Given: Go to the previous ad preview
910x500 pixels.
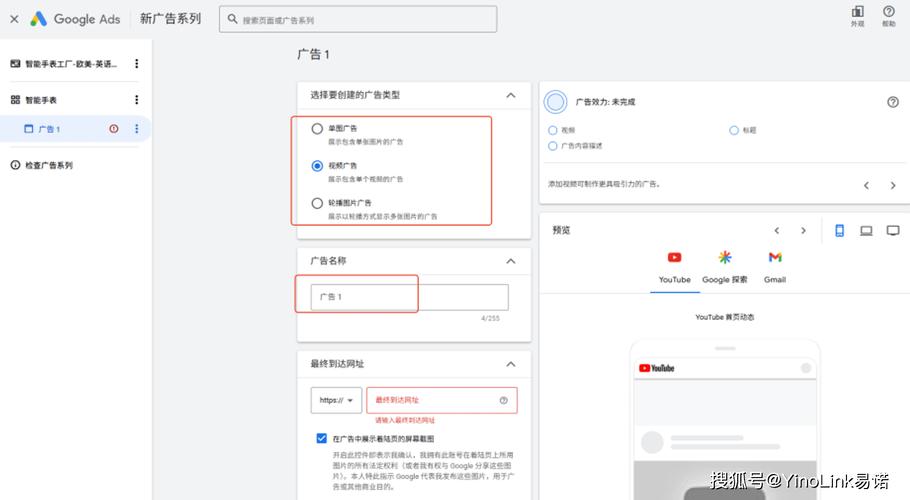Looking at the screenshot, I should (777, 230).
